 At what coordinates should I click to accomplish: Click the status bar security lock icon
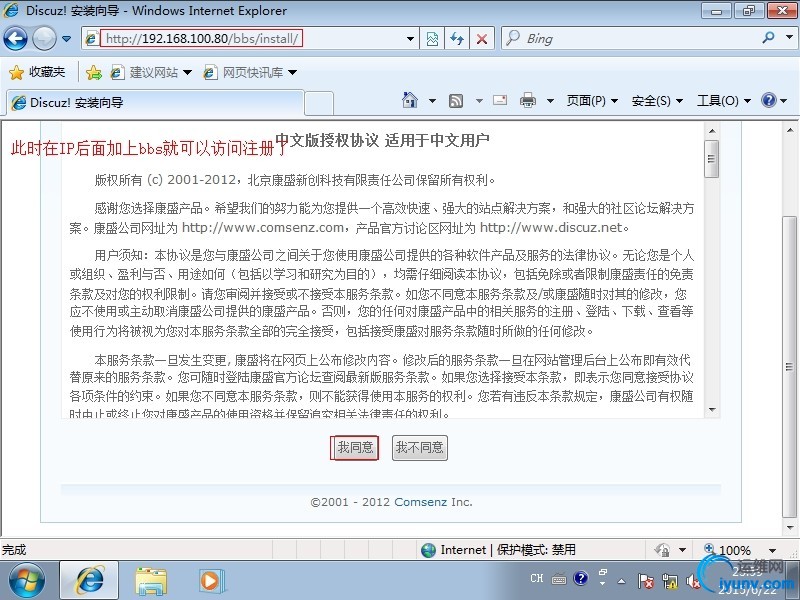(662, 550)
